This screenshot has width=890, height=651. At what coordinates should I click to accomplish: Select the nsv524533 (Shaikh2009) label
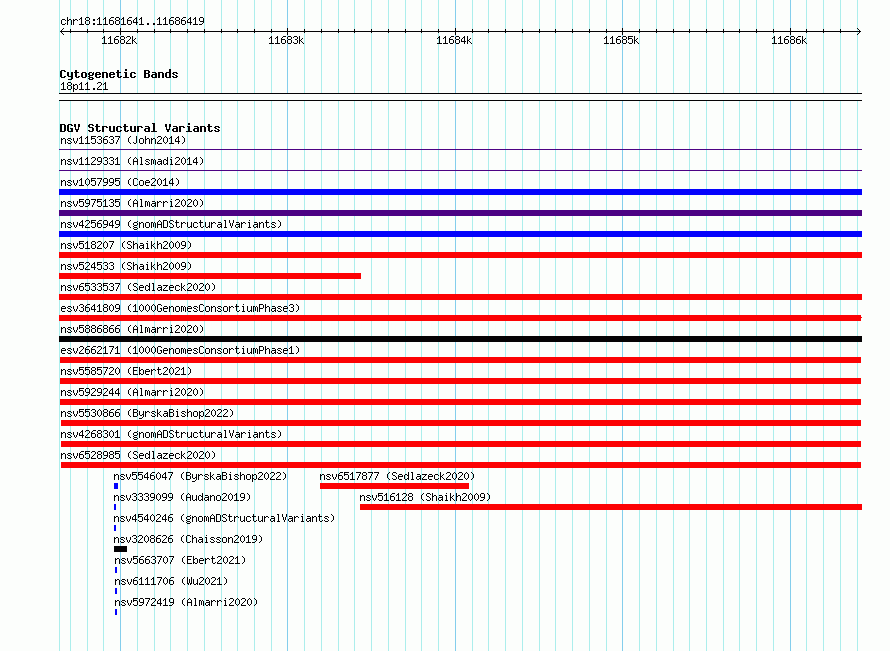126,266
